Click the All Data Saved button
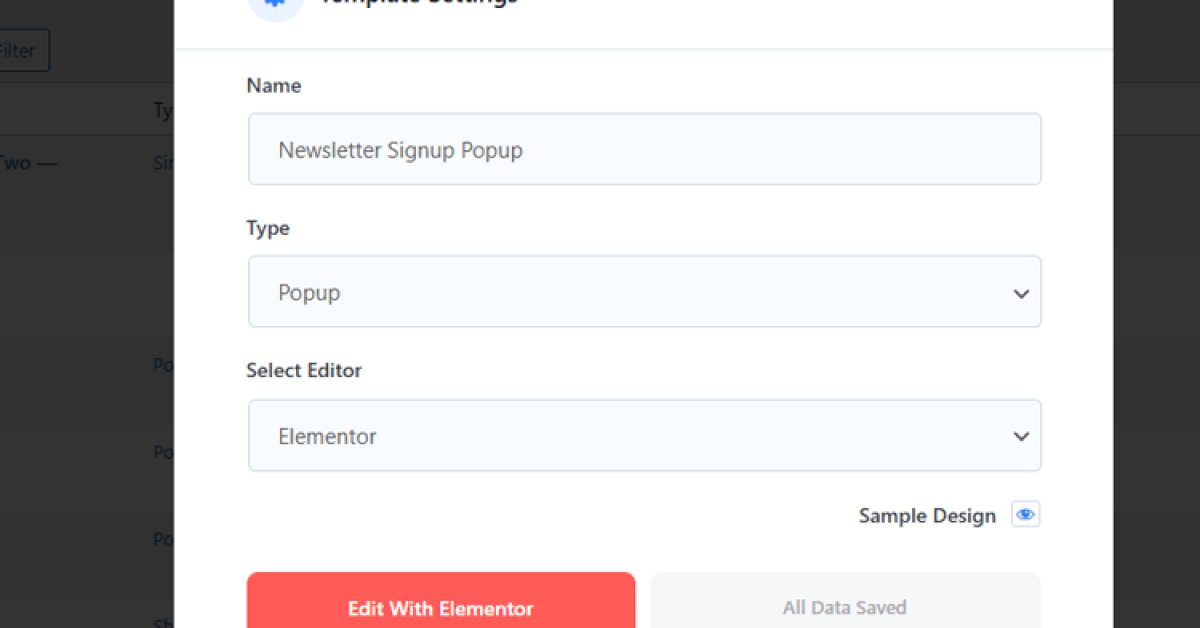The image size is (1200, 628). (x=845, y=607)
